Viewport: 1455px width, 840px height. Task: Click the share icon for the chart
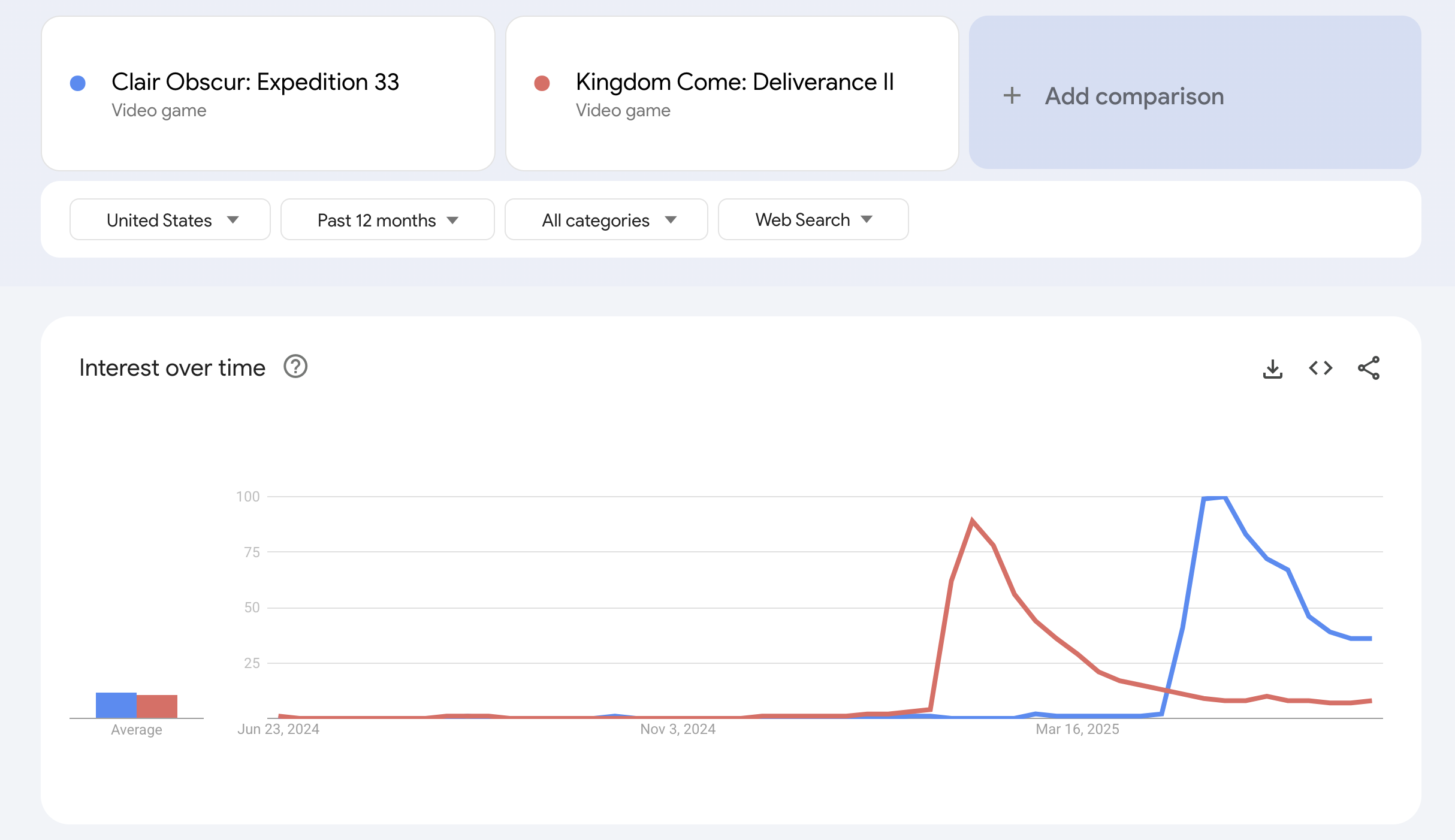(x=1369, y=368)
